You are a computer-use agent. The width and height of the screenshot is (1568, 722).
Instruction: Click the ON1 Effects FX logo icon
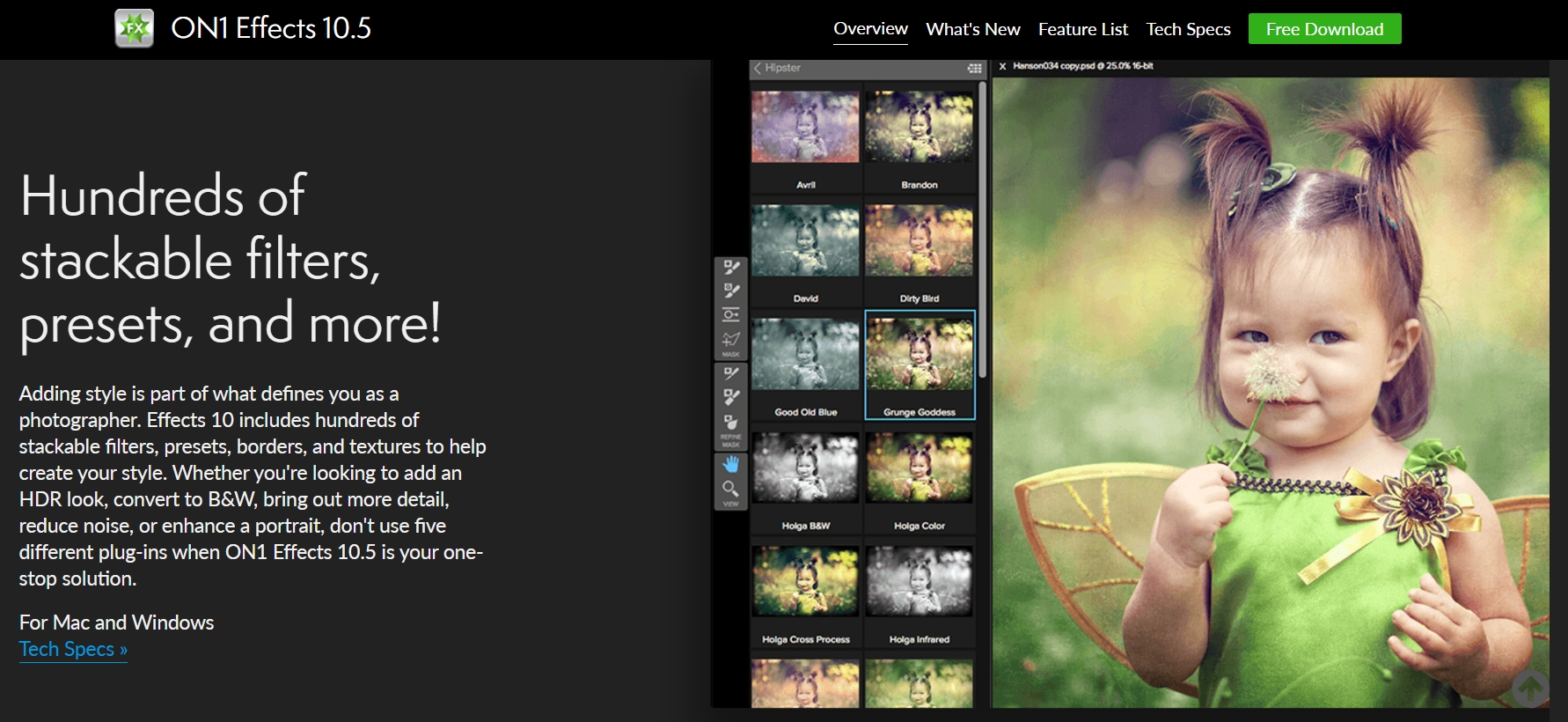[135, 28]
